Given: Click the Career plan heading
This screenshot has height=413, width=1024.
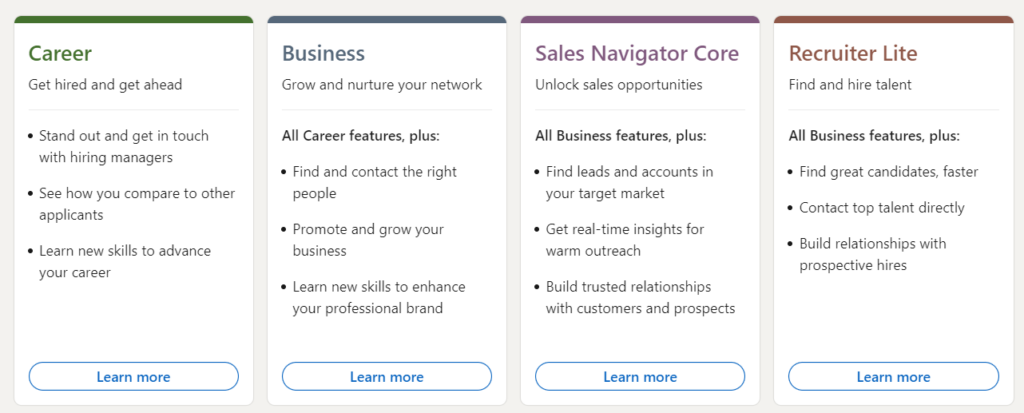Looking at the screenshot, I should coord(60,53).
